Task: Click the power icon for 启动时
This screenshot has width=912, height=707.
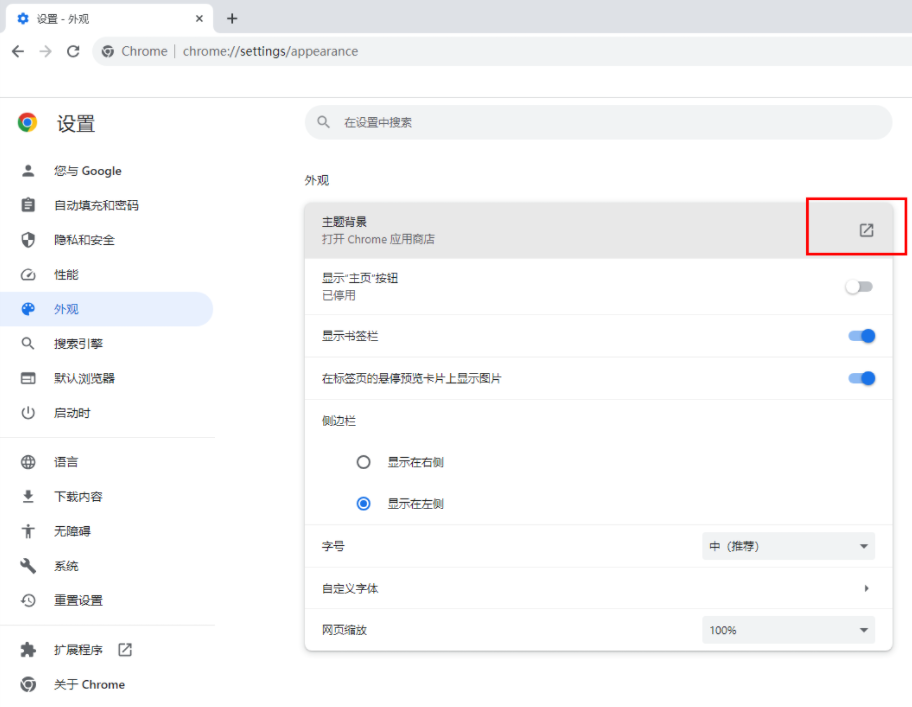Action: (28, 413)
